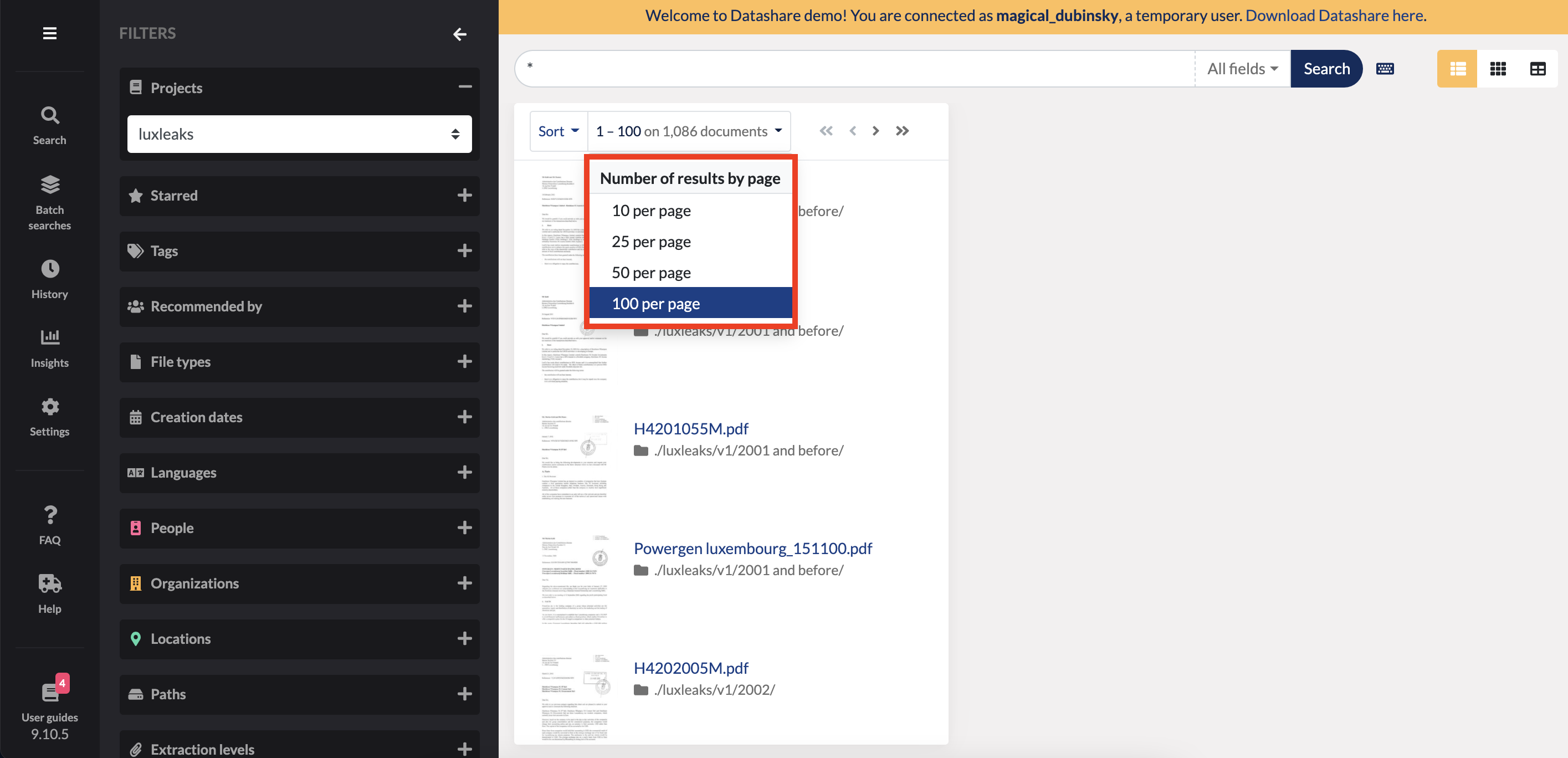Expand the Extraction levels filter

(464, 749)
